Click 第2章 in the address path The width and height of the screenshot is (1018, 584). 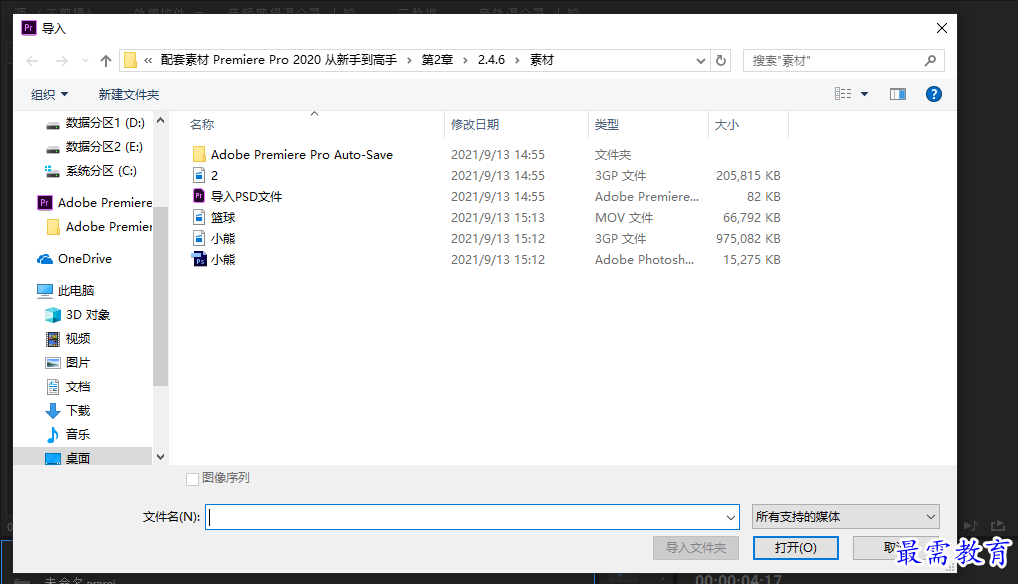438,60
